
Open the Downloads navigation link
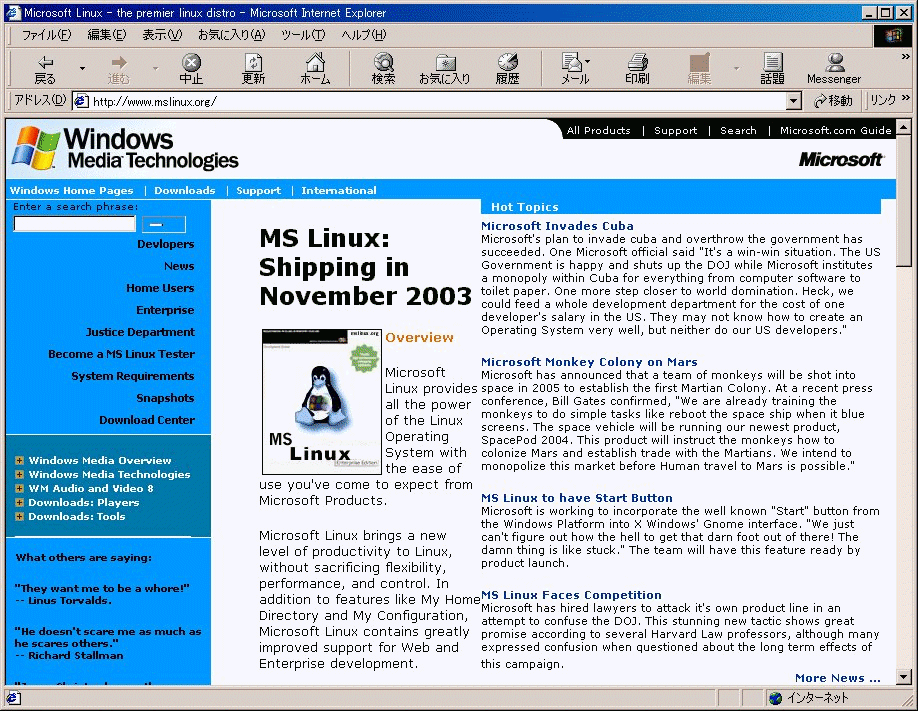point(185,190)
